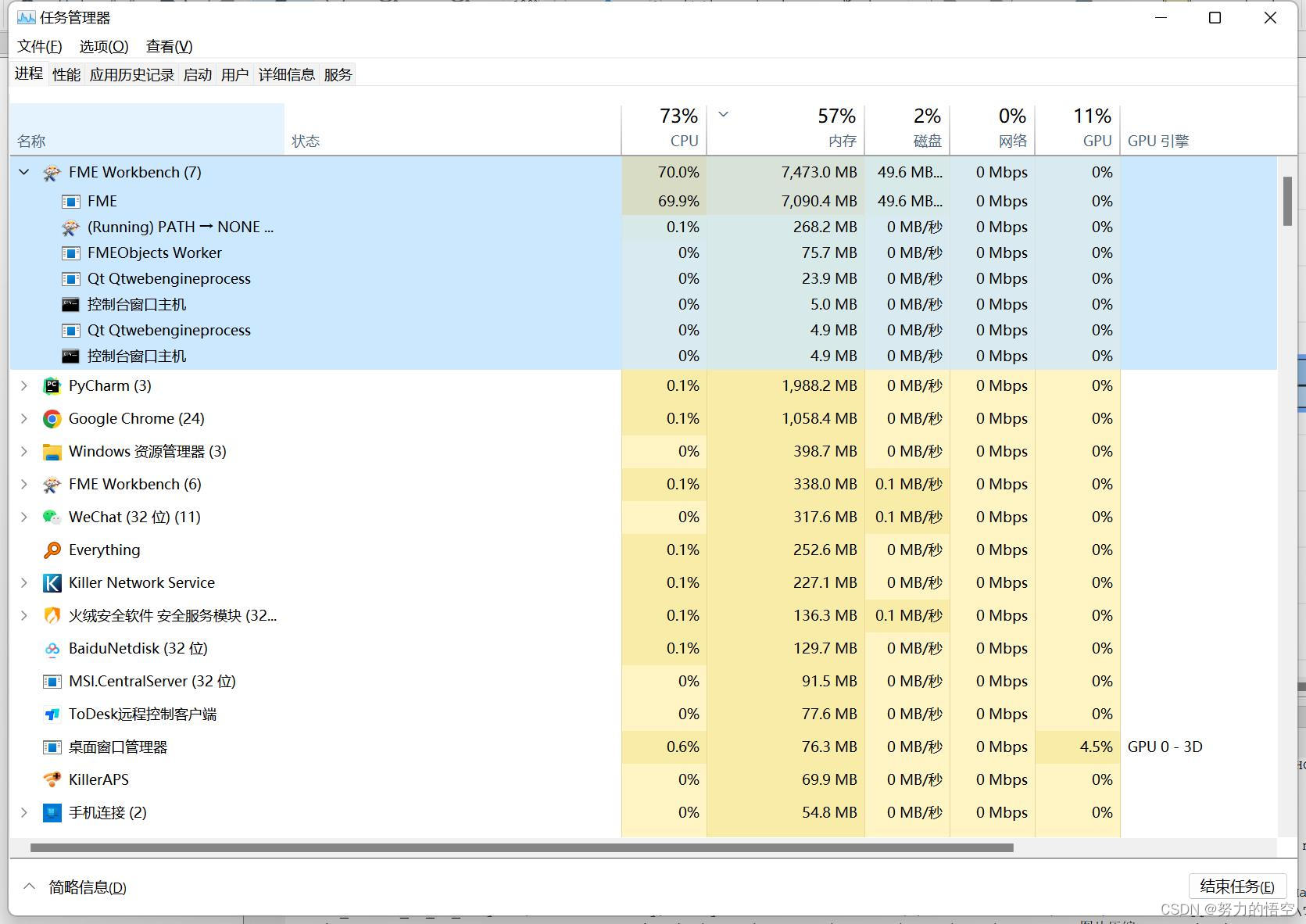This screenshot has height=924, width=1306.
Task: Expand the Killer Network Service group
Action: pyautogui.click(x=24, y=582)
